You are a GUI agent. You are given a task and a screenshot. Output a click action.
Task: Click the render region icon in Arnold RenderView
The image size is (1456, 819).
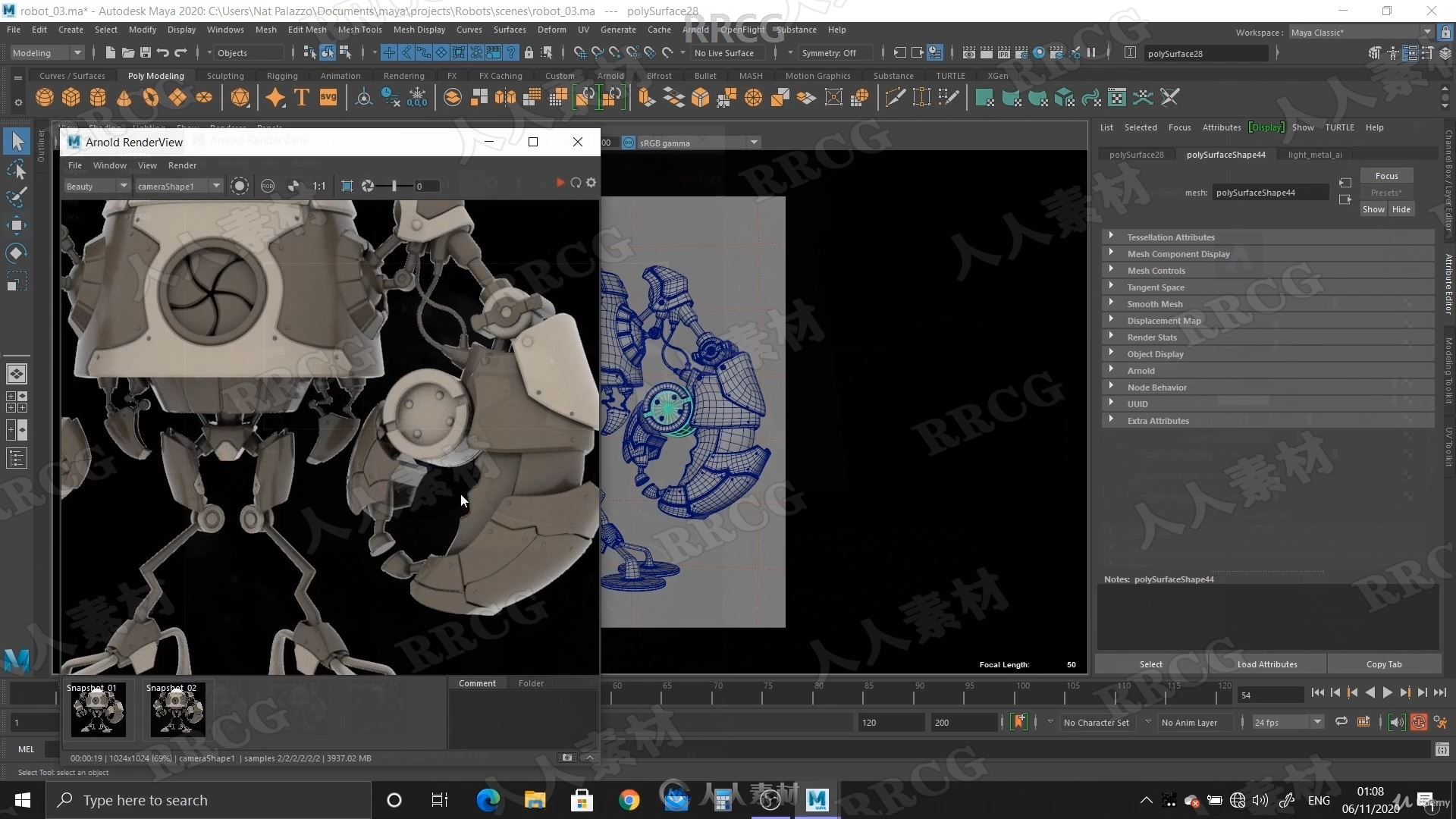coord(347,186)
